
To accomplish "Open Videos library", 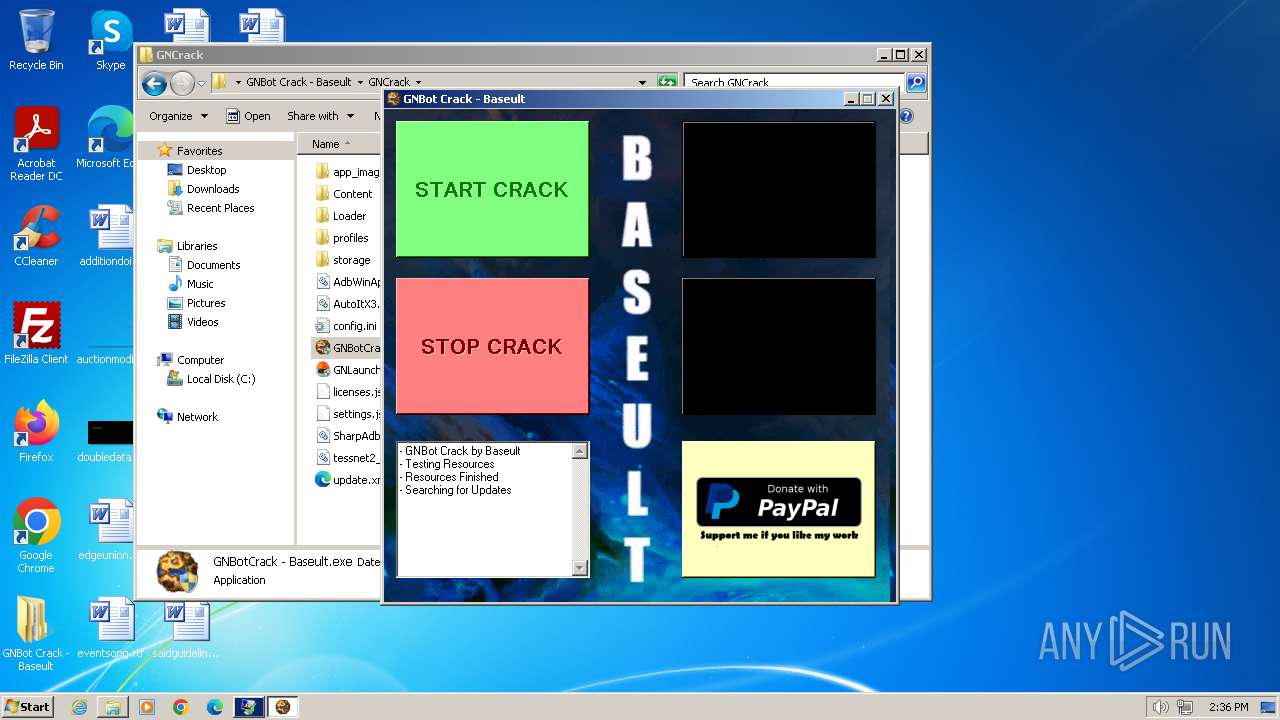I will [x=202, y=322].
